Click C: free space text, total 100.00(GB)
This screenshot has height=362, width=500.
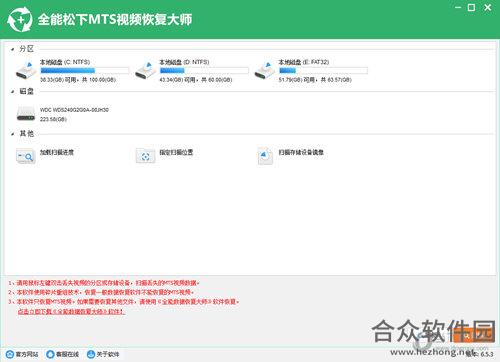pos(78,80)
